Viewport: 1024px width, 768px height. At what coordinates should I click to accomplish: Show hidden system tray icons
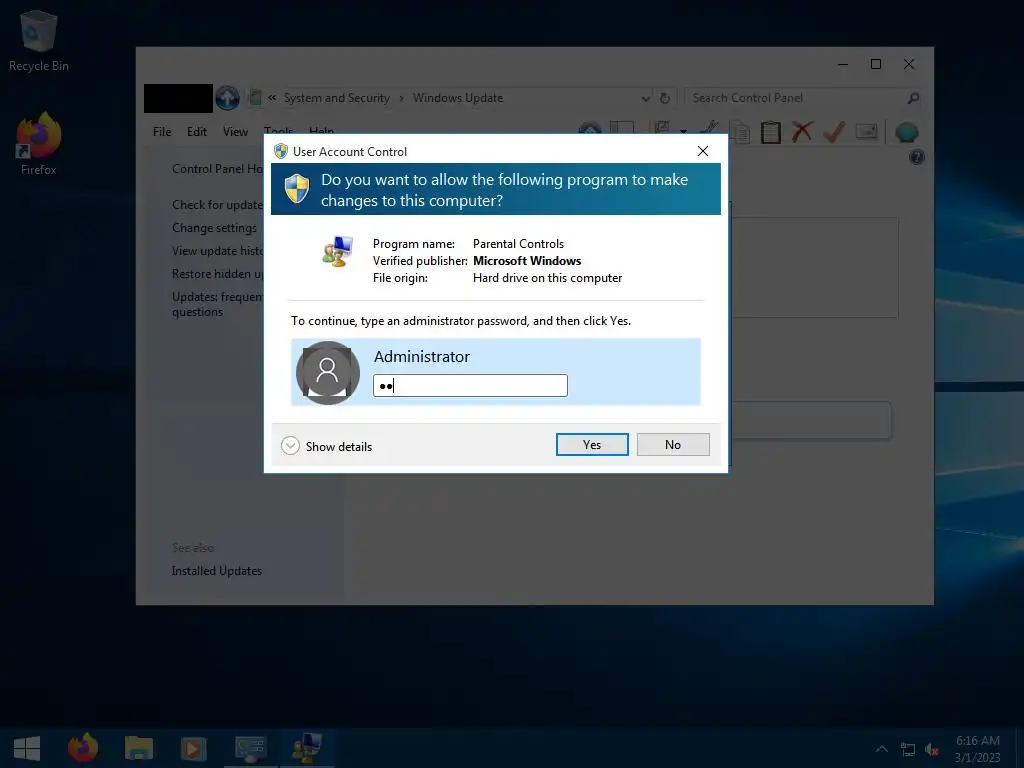click(882, 749)
